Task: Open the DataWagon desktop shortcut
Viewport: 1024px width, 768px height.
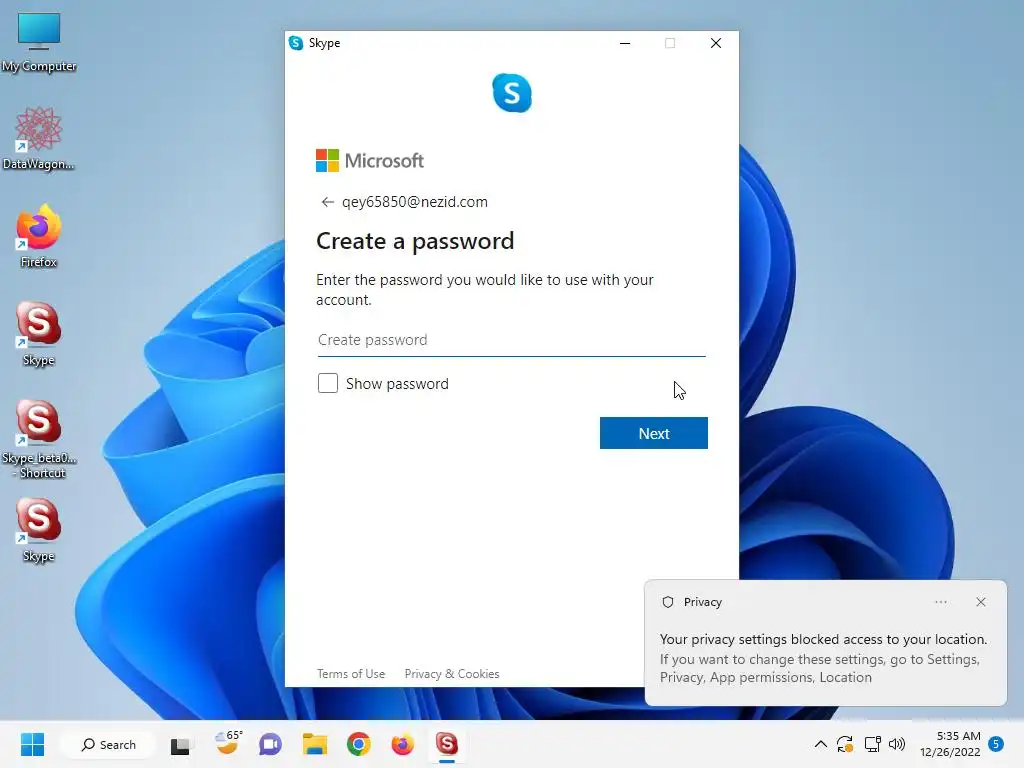Action: click(39, 138)
